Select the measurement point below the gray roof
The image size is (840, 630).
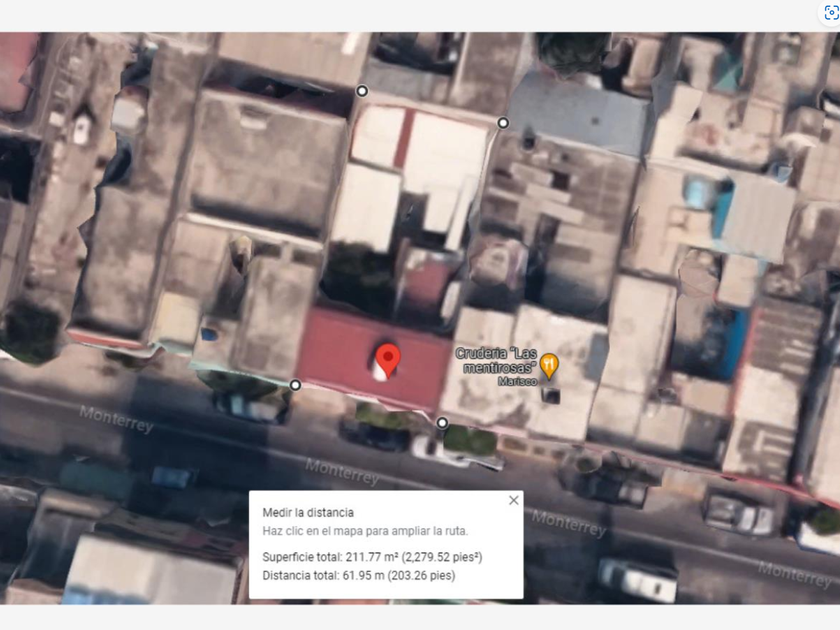click(x=503, y=123)
